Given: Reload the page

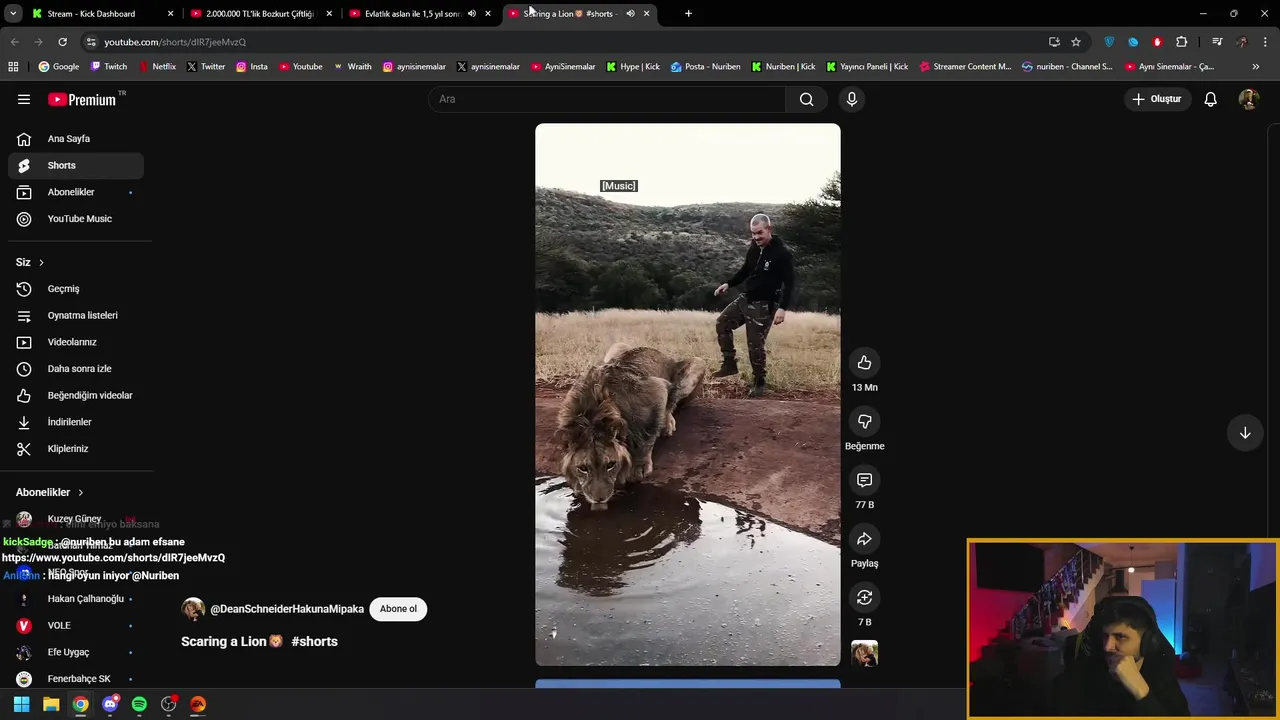Looking at the screenshot, I should (62, 42).
